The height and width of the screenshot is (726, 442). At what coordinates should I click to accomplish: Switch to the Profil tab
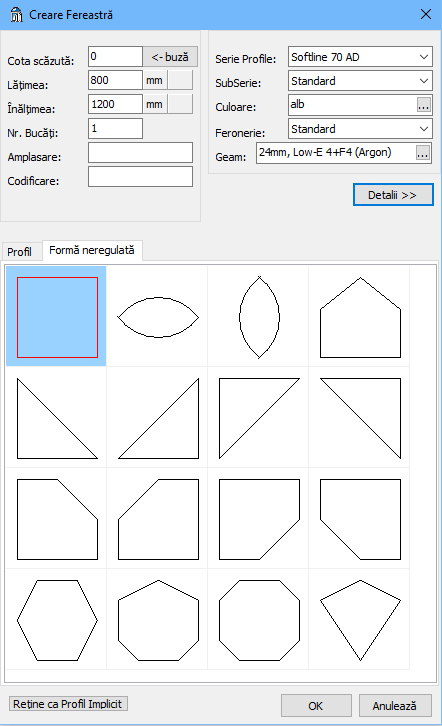[x=19, y=252]
